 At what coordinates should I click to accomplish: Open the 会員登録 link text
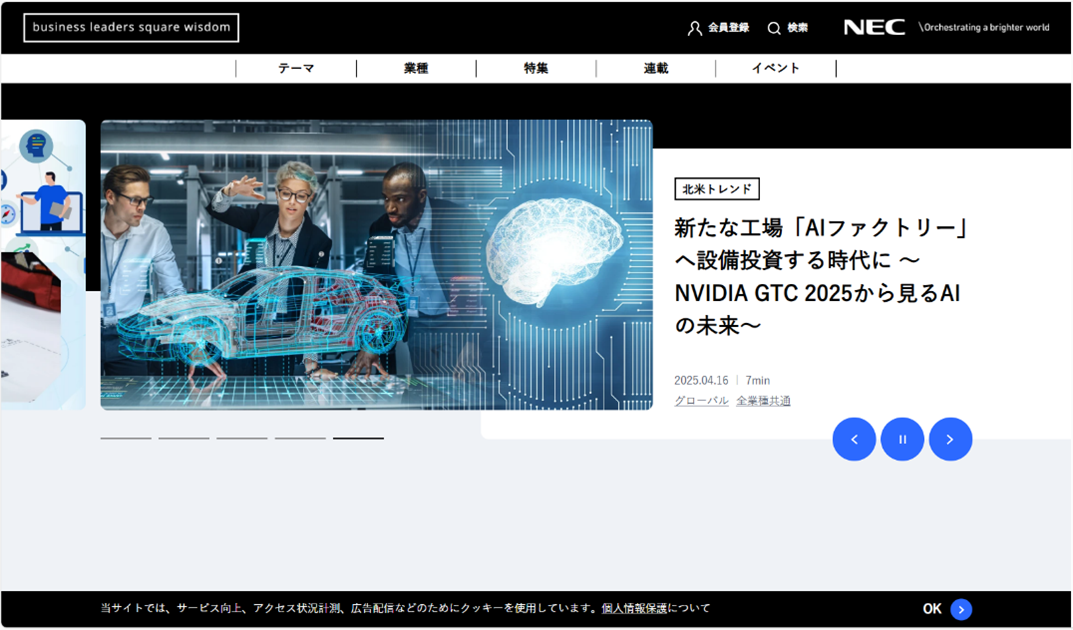click(x=728, y=28)
